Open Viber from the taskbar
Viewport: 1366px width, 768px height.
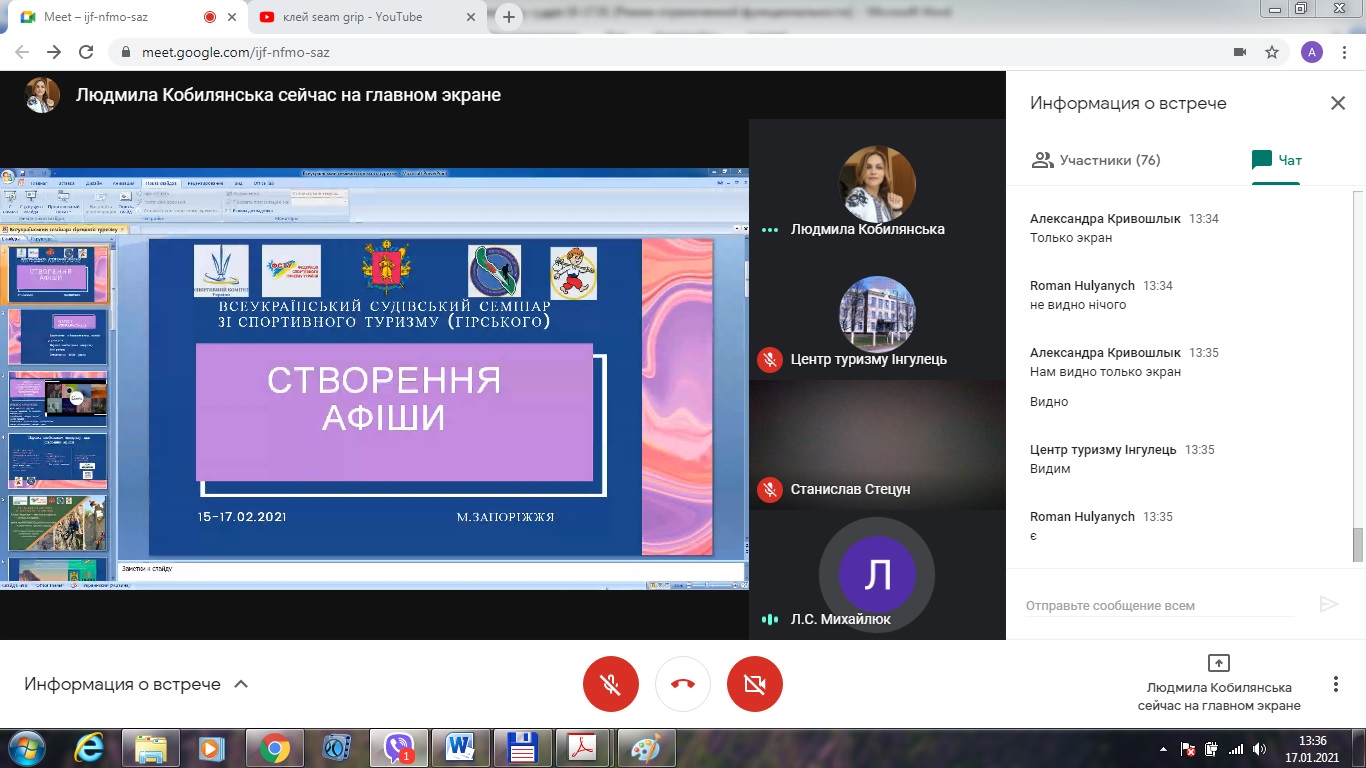point(399,748)
